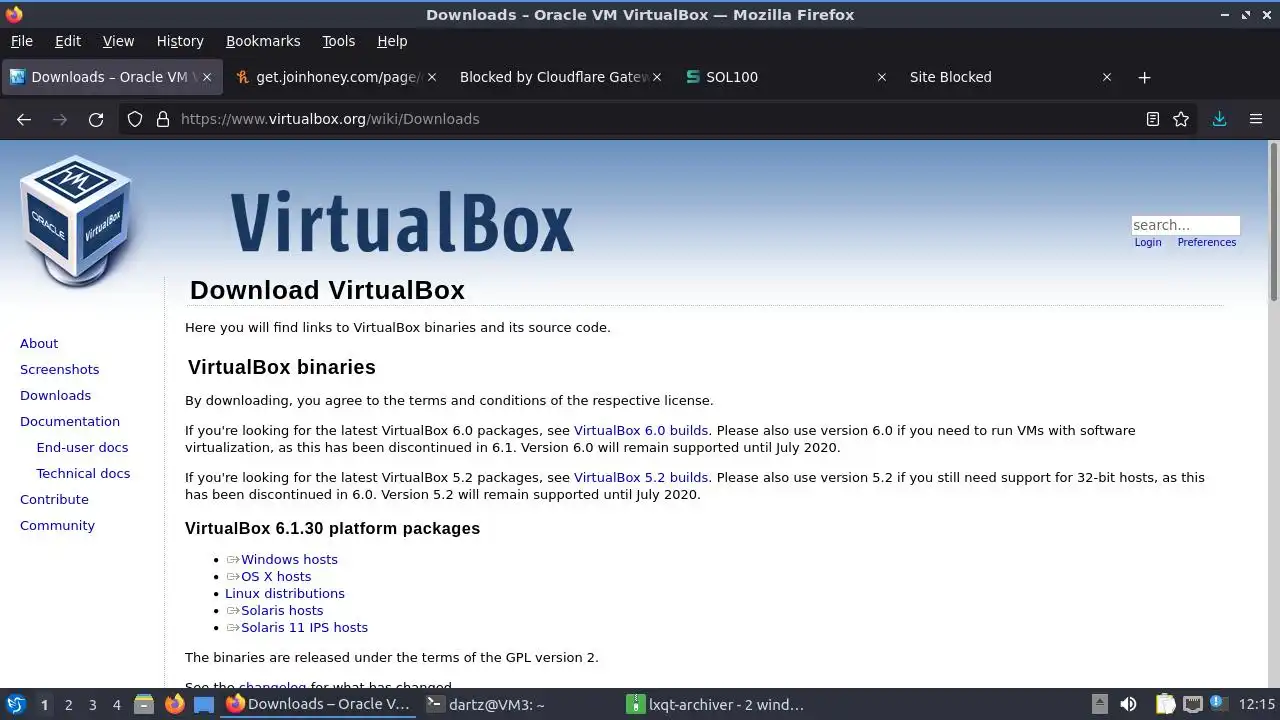
Task: Switch to virtual desktop 2
Action: click(x=68, y=705)
